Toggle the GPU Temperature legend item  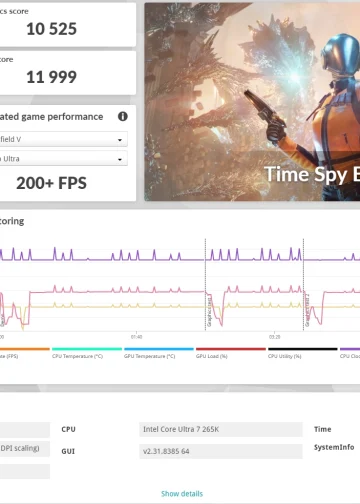(x=149, y=356)
